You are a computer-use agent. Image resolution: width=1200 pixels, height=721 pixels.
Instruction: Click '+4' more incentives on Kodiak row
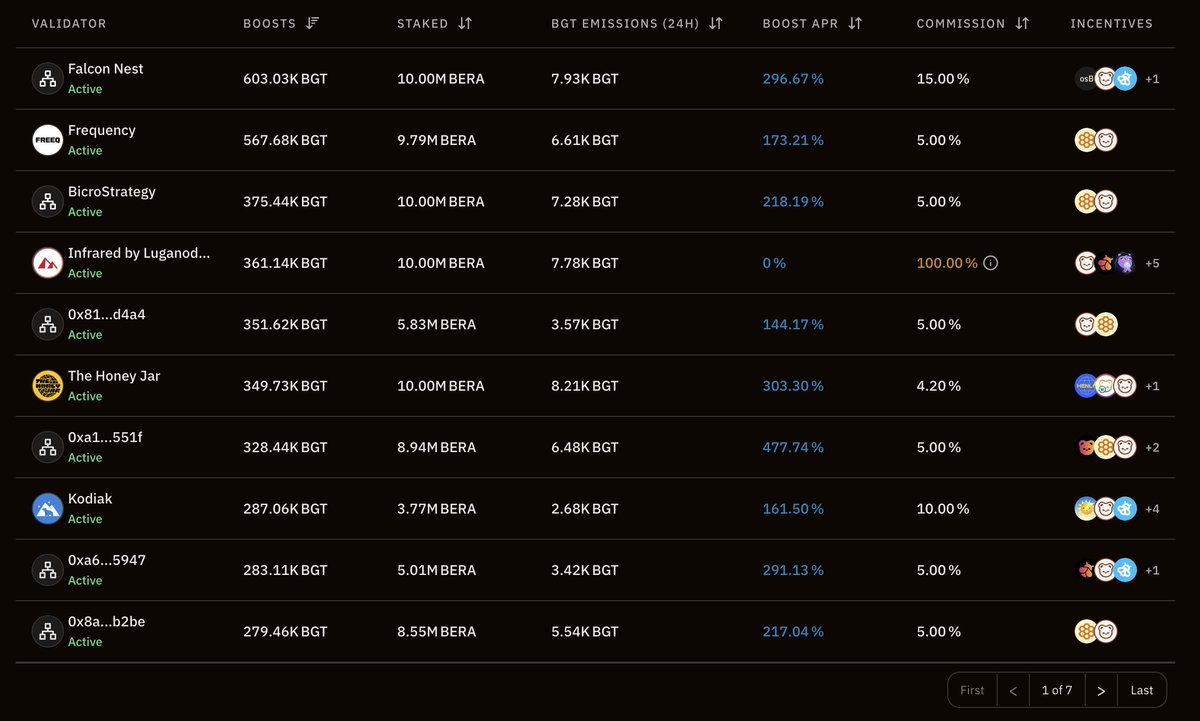[1152, 509]
